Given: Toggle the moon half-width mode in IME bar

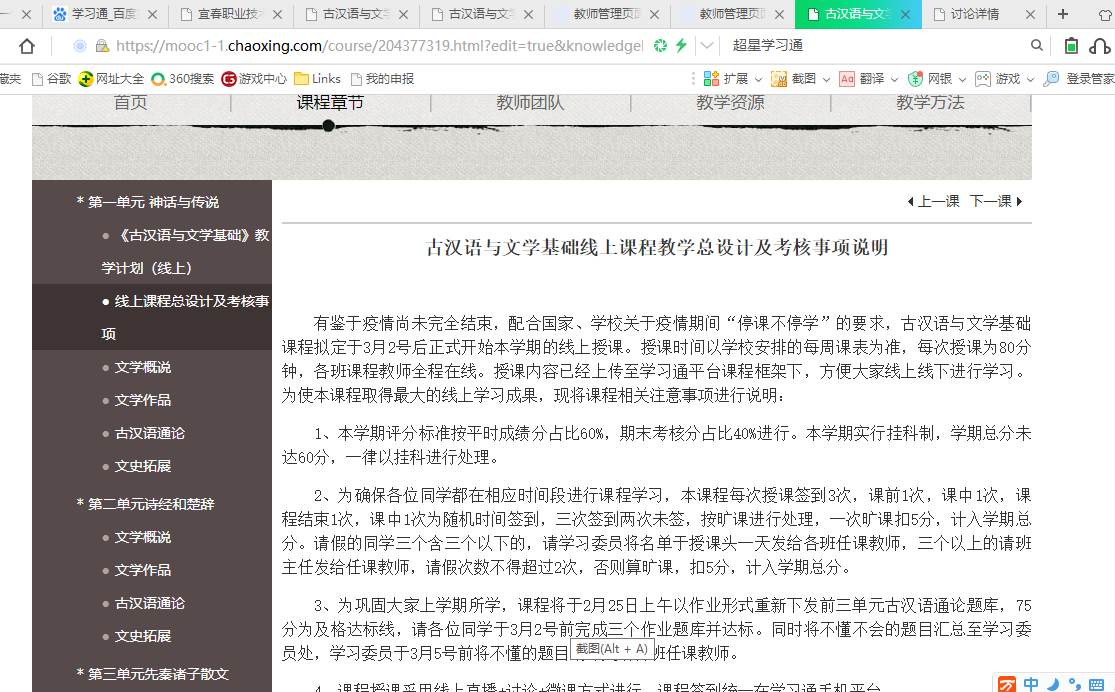Looking at the screenshot, I should click(x=1053, y=684).
